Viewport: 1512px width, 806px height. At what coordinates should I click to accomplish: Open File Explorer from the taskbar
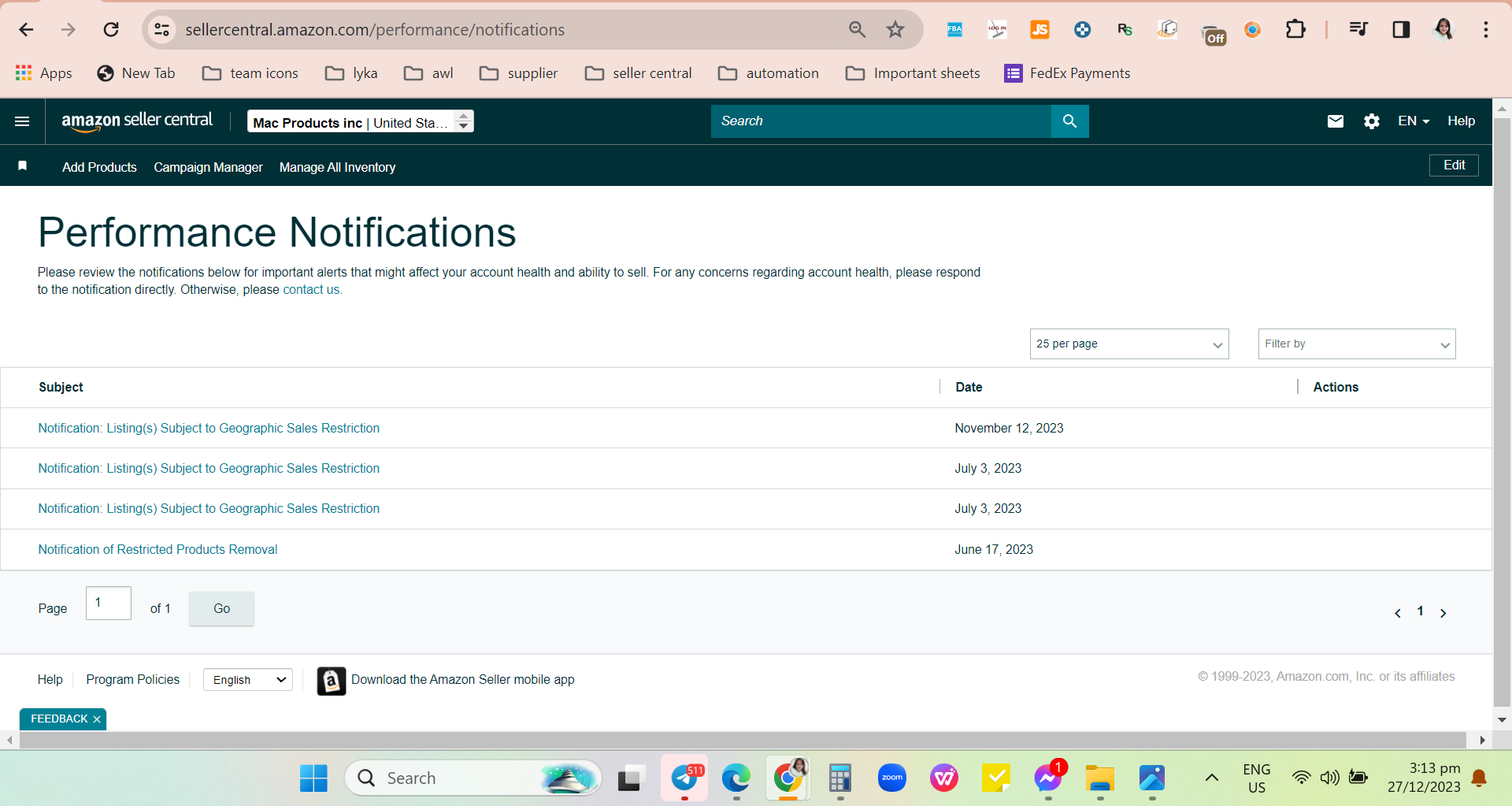click(x=1100, y=778)
